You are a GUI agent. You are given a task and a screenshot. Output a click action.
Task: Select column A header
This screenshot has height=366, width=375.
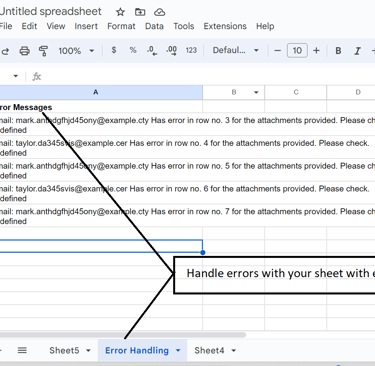coord(101,92)
